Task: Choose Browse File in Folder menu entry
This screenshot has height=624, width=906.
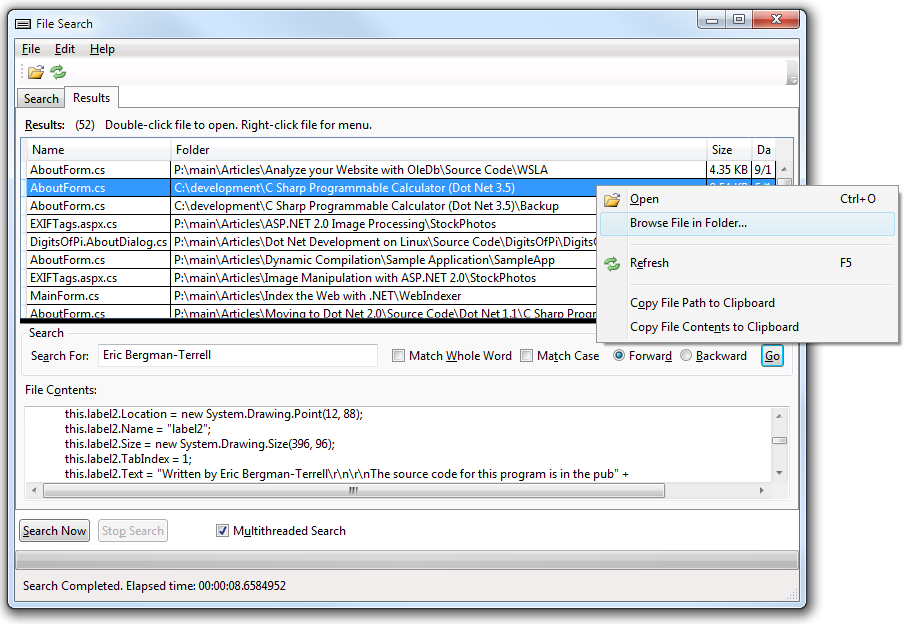Action: (x=688, y=223)
